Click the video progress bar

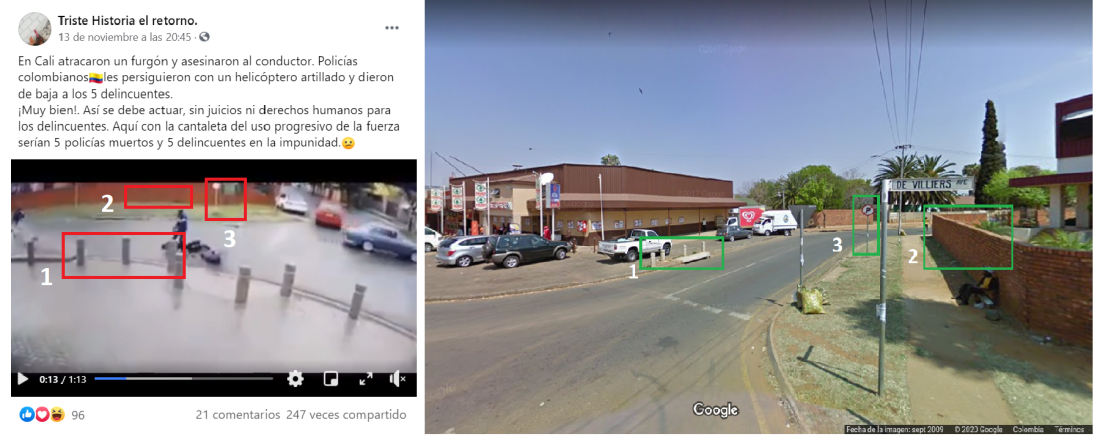pos(184,379)
